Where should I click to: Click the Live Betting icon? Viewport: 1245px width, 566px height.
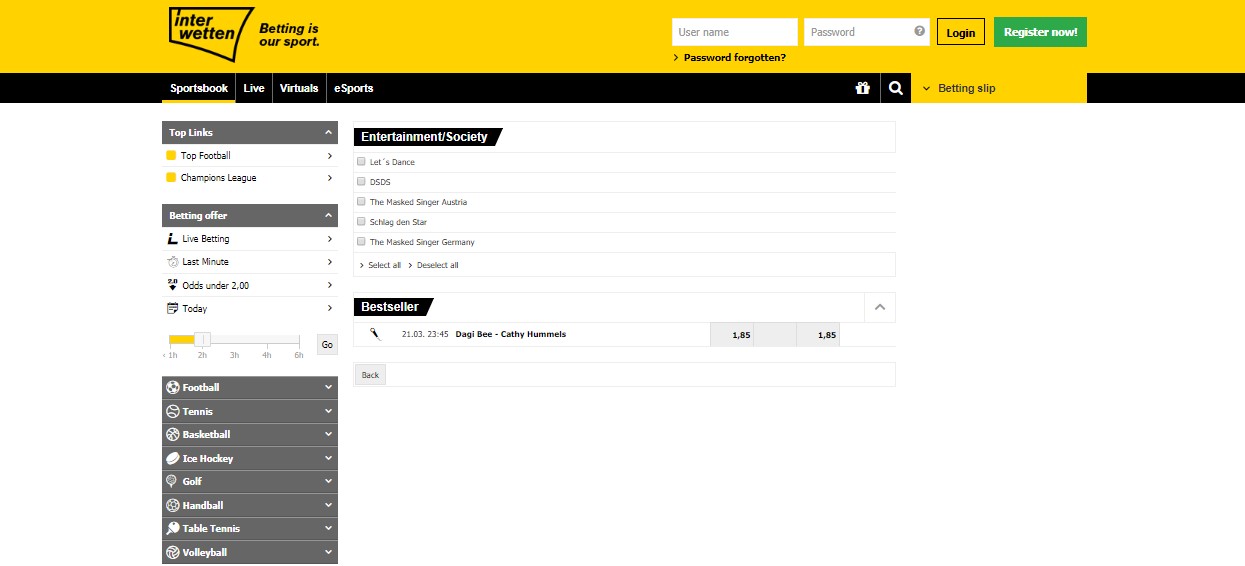click(172, 239)
